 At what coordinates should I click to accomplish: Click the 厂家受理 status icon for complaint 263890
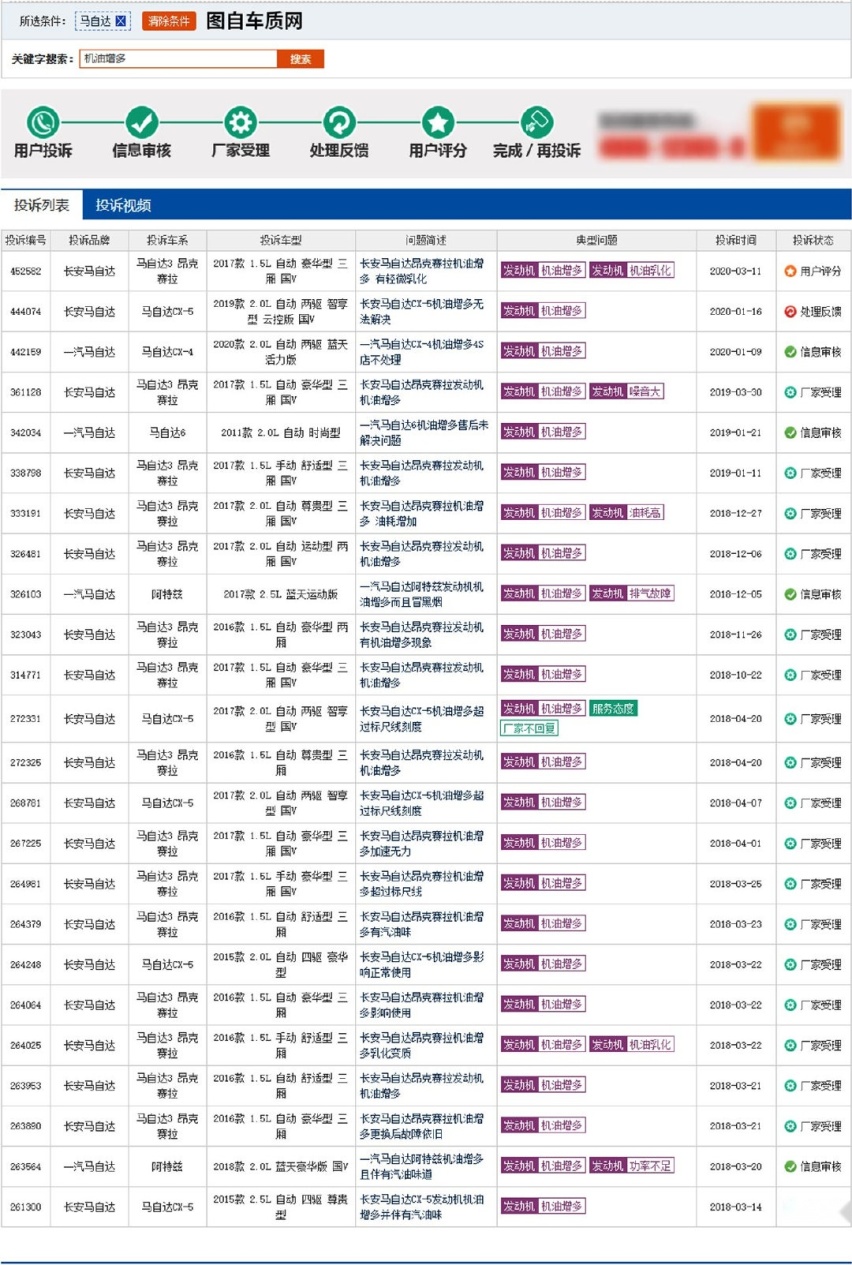(790, 1126)
